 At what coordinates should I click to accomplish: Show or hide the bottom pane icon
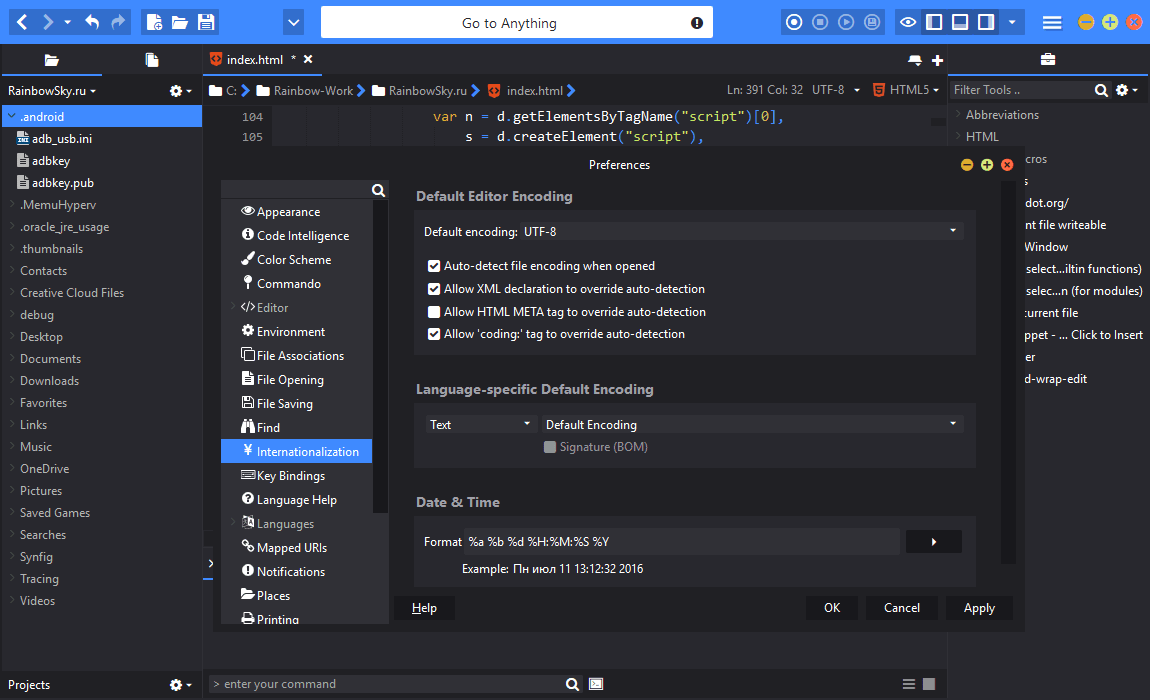click(959, 22)
